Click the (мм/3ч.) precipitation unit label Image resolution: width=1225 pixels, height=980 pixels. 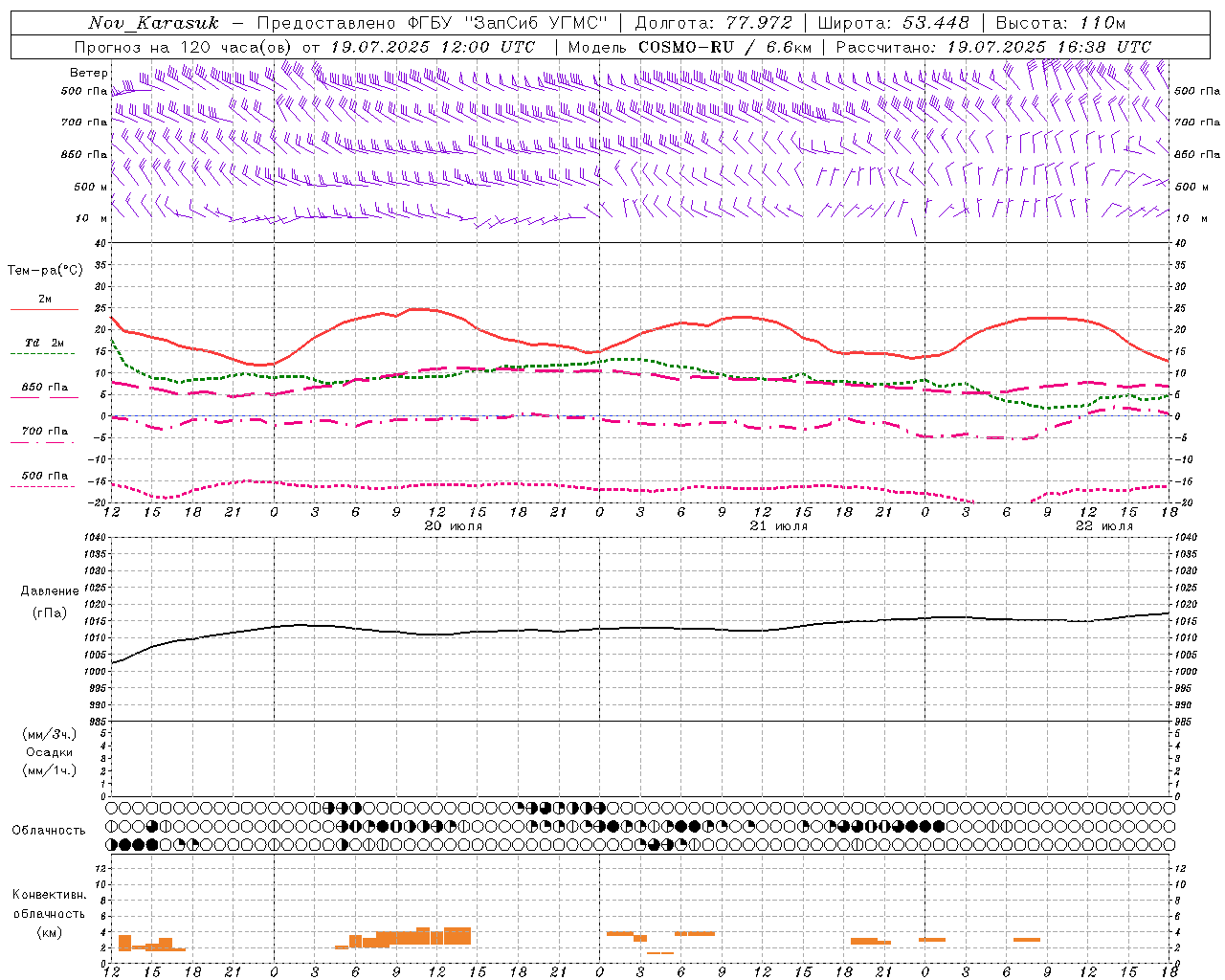49,734
